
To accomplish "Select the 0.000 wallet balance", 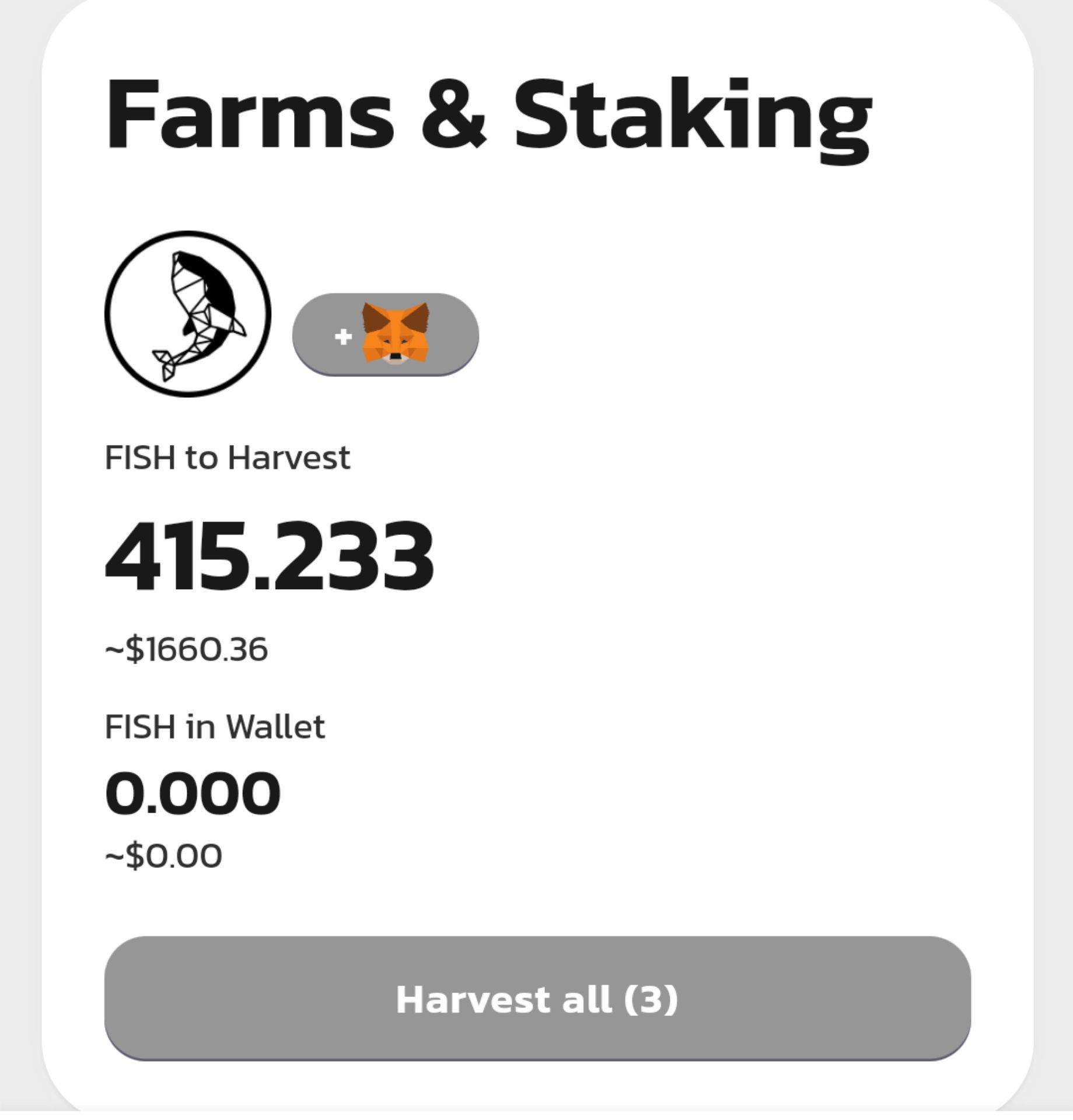I will (193, 793).
